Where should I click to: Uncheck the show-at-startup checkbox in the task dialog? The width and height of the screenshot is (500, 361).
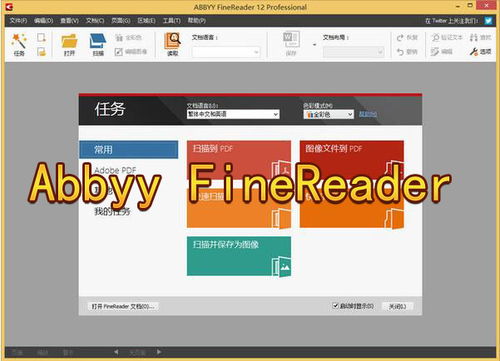[x=335, y=305]
